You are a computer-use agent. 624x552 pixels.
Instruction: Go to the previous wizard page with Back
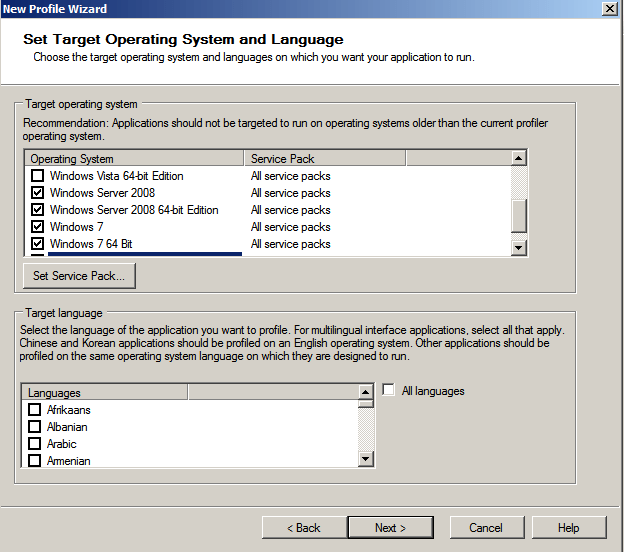pos(304,528)
